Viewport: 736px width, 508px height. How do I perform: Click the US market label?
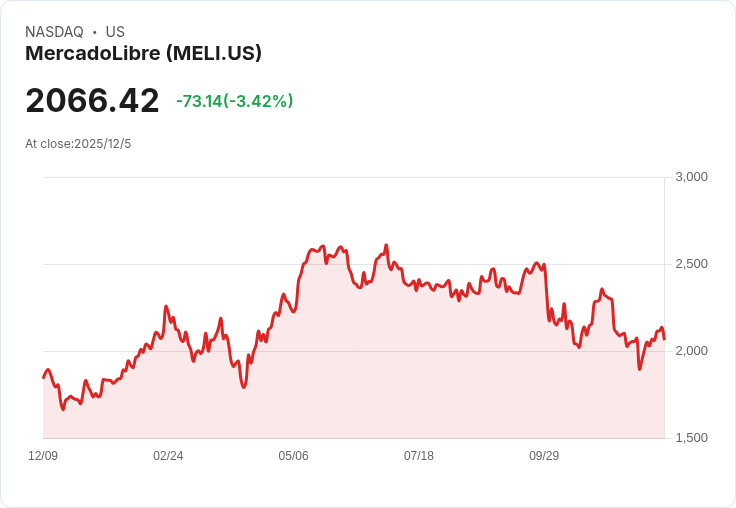[x=115, y=32]
